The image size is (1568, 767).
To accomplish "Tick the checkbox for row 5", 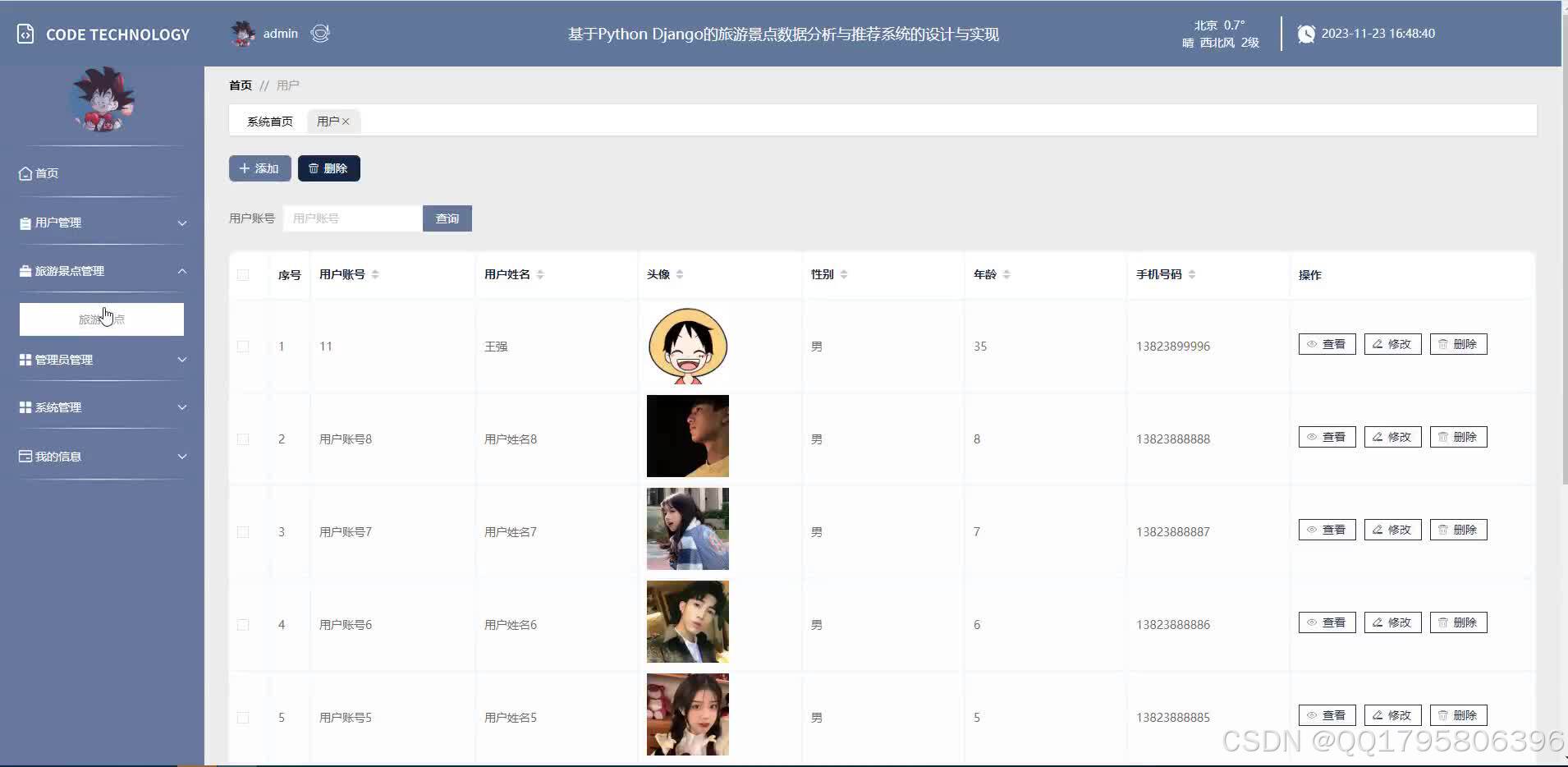I will coord(243,718).
